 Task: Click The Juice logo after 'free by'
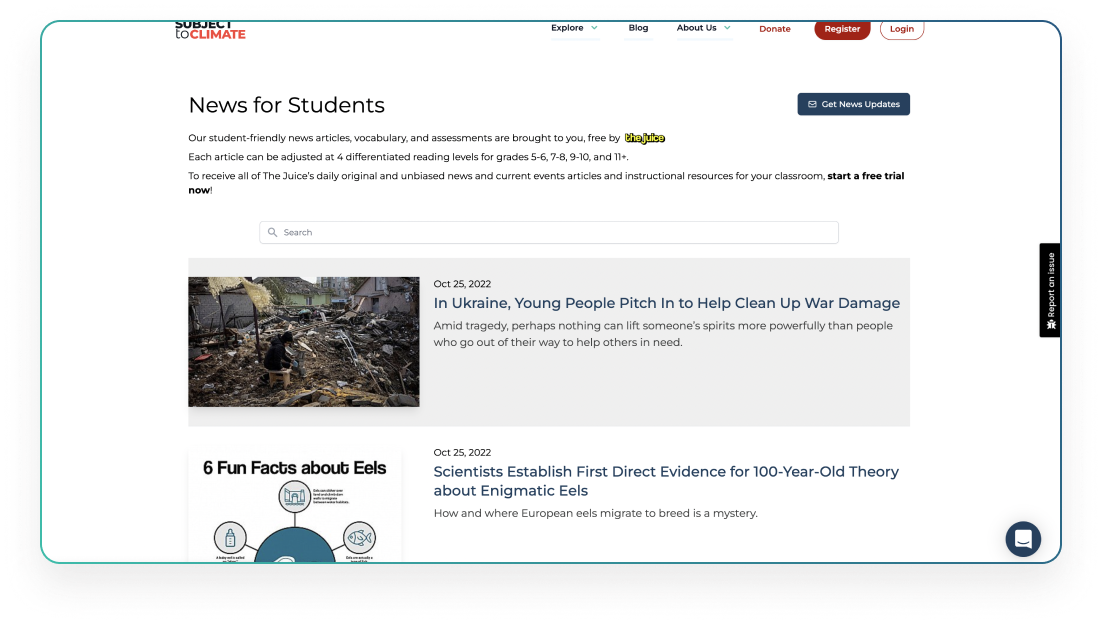click(x=645, y=138)
